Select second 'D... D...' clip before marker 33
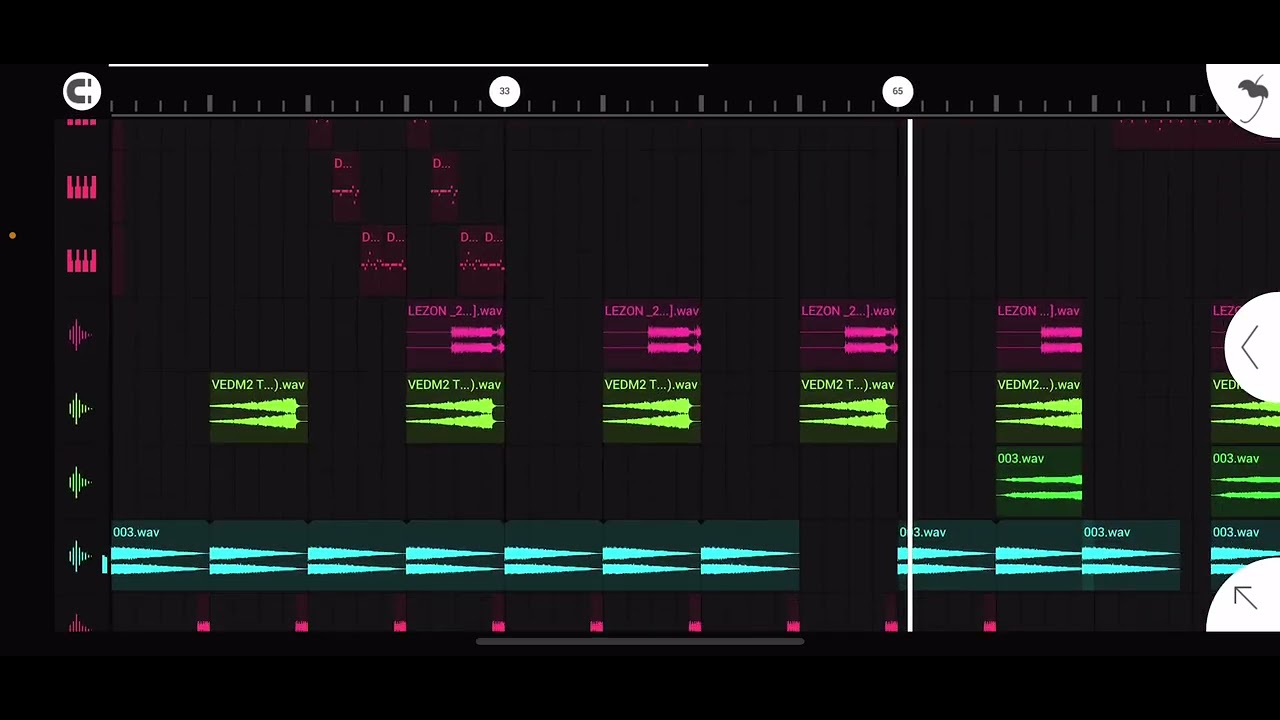Image resolution: width=1280 pixels, height=720 pixels. 481,260
